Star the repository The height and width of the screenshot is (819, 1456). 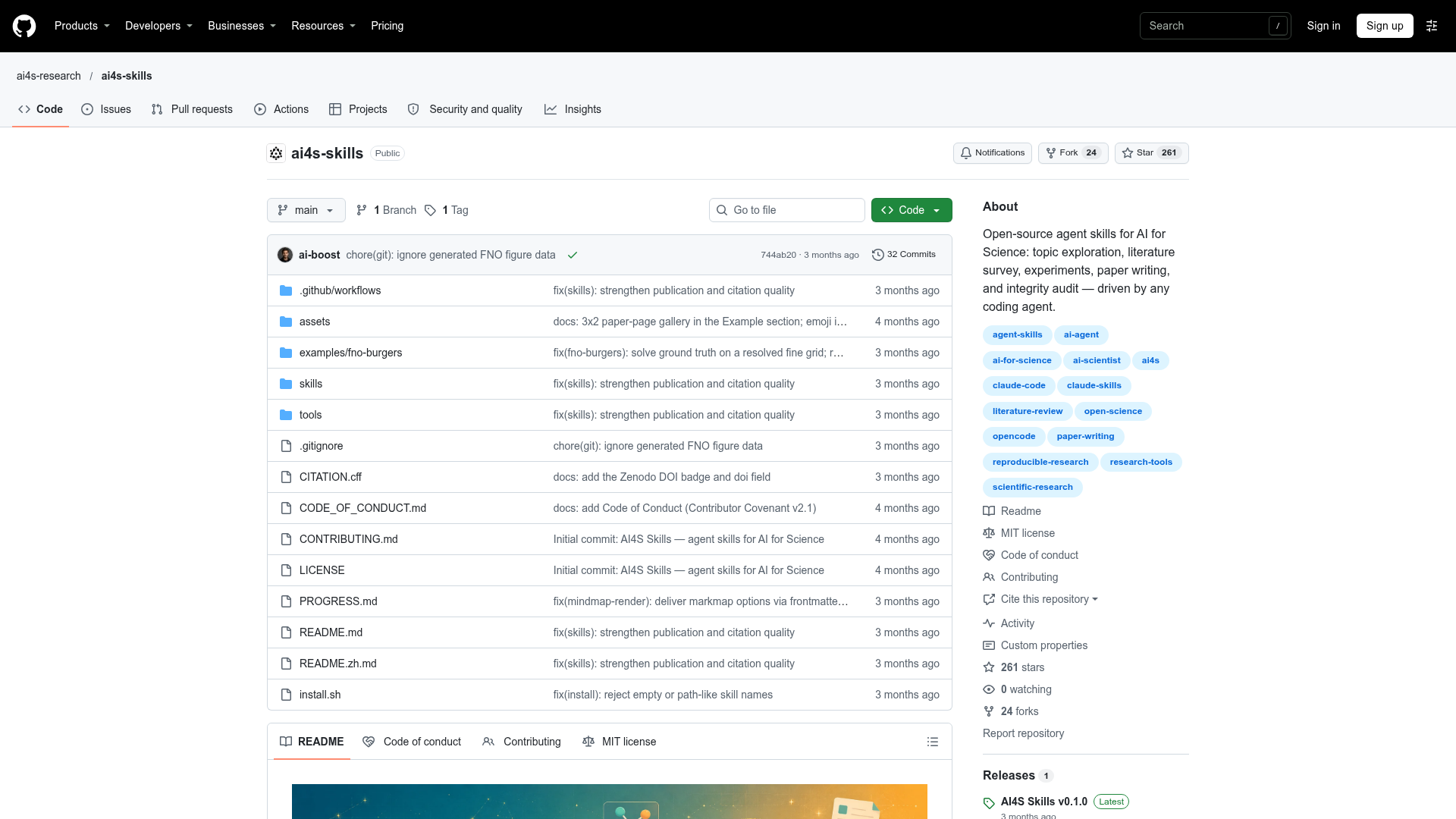click(1151, 153)
